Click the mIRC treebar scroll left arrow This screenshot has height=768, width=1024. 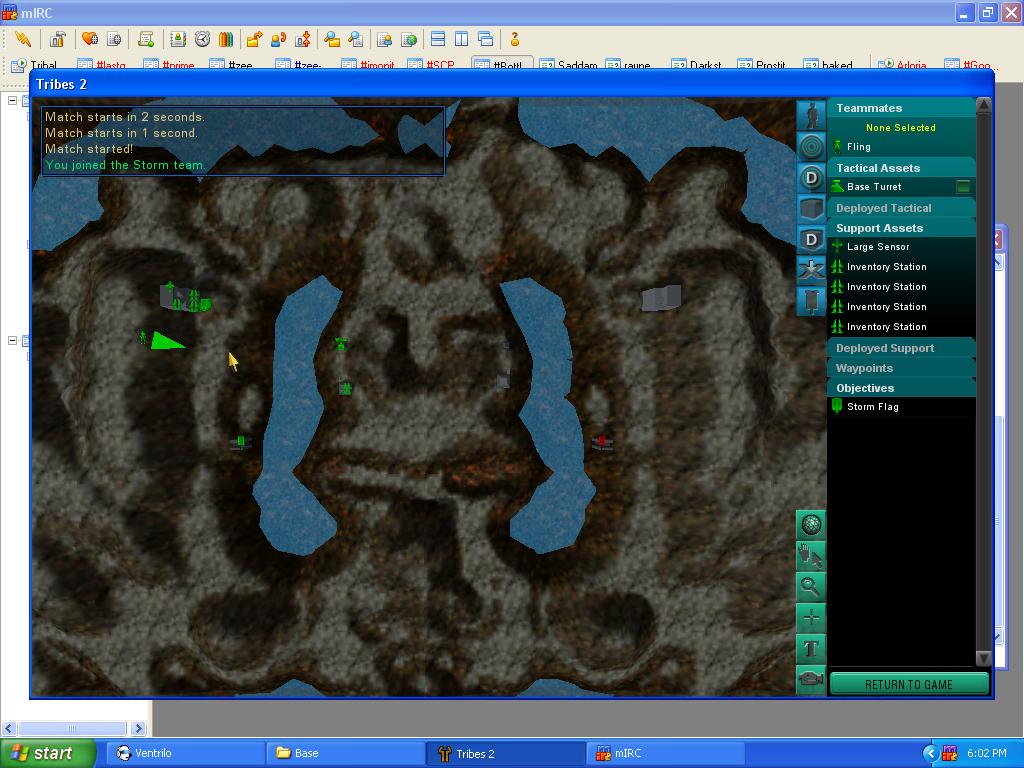click(x=8, y=728)
